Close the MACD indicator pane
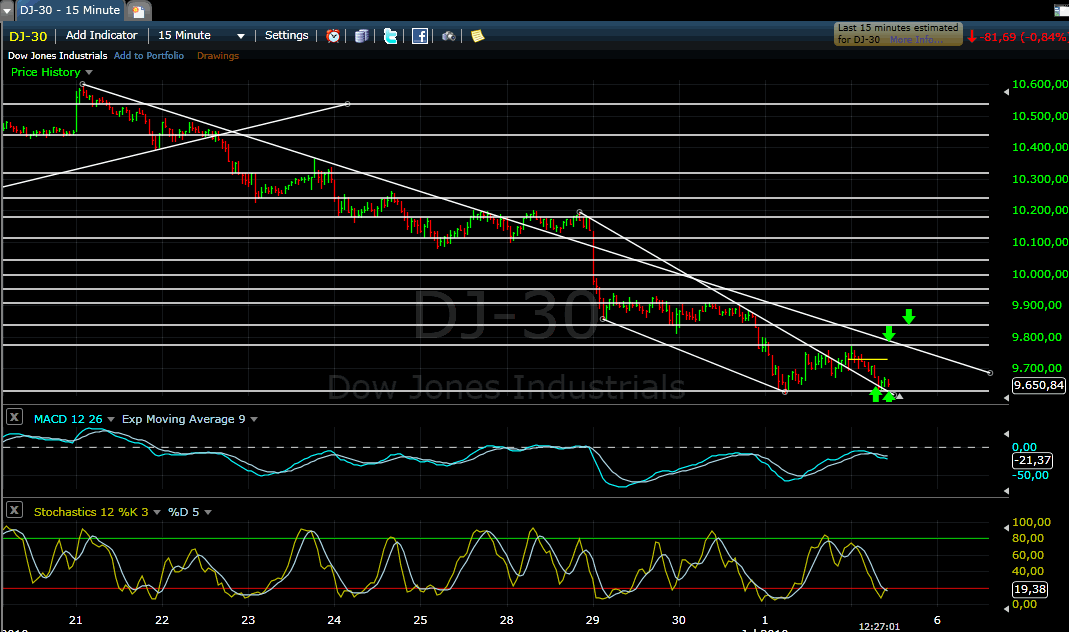 tap(14, 417)
